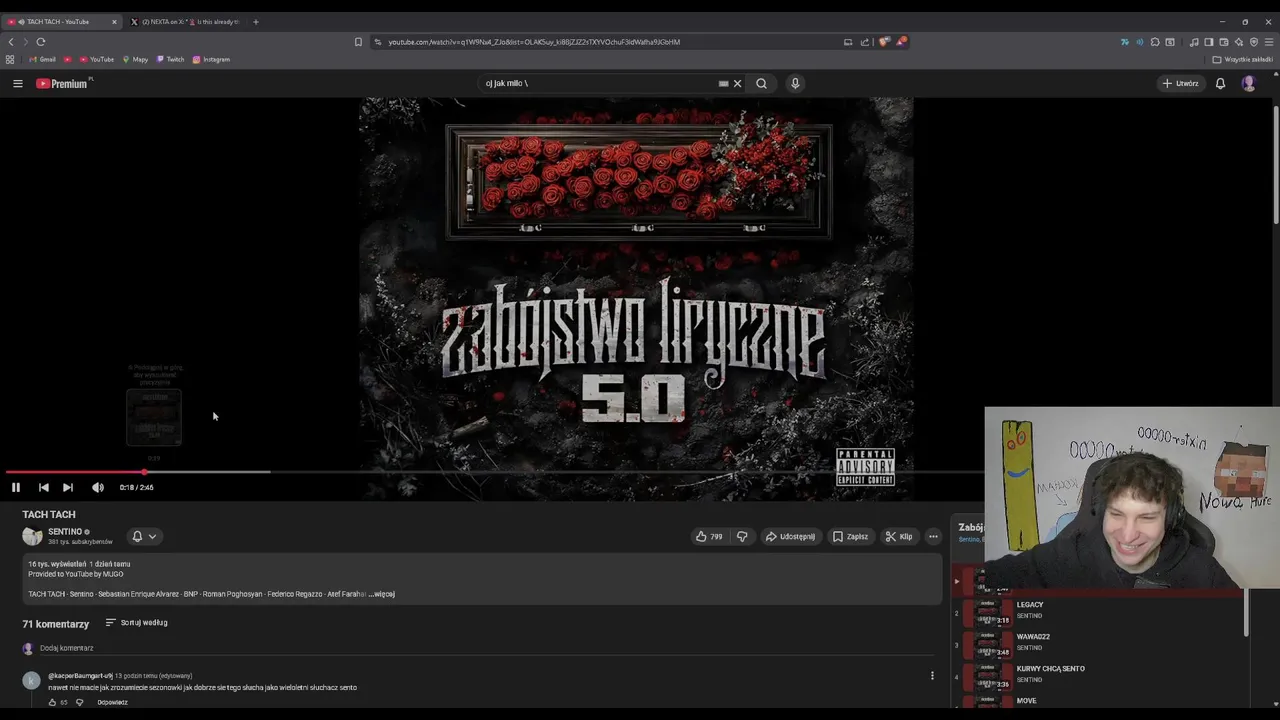
Task: Toggle the browser sidebar panel icon
Action: tap(1209, 42)
